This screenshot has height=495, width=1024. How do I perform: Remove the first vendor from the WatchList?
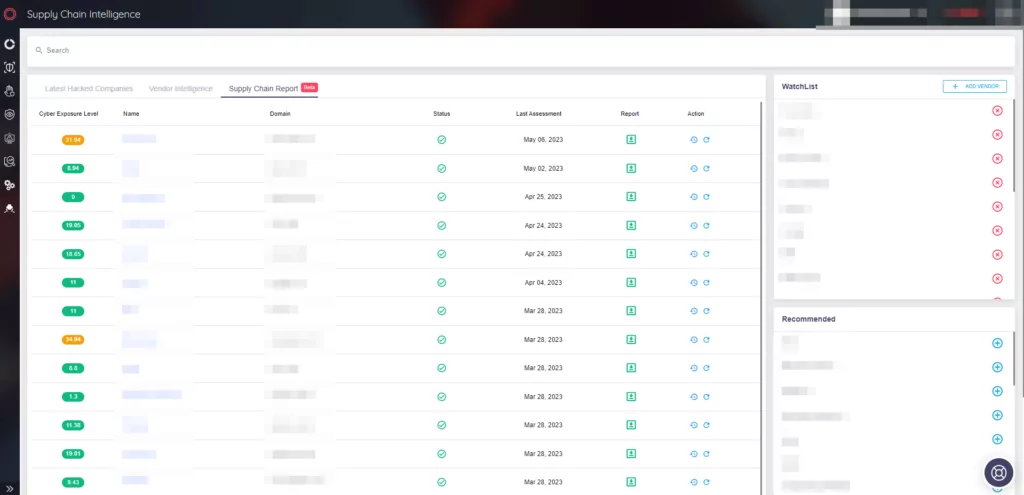click(997, 110)
